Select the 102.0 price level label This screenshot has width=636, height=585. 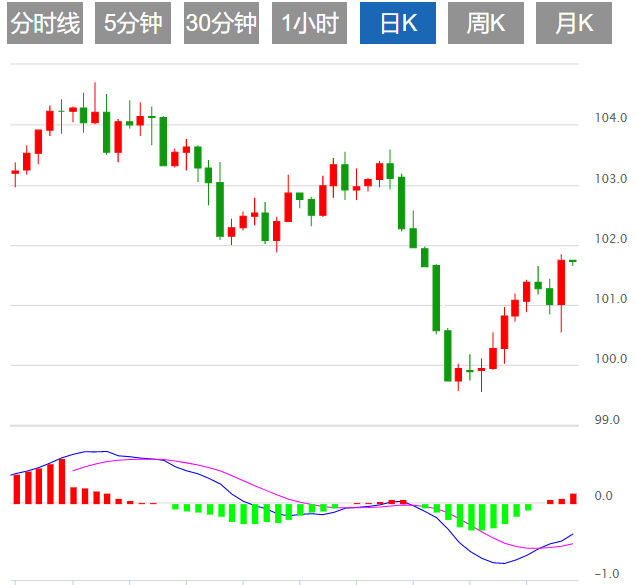pos(608,239)
